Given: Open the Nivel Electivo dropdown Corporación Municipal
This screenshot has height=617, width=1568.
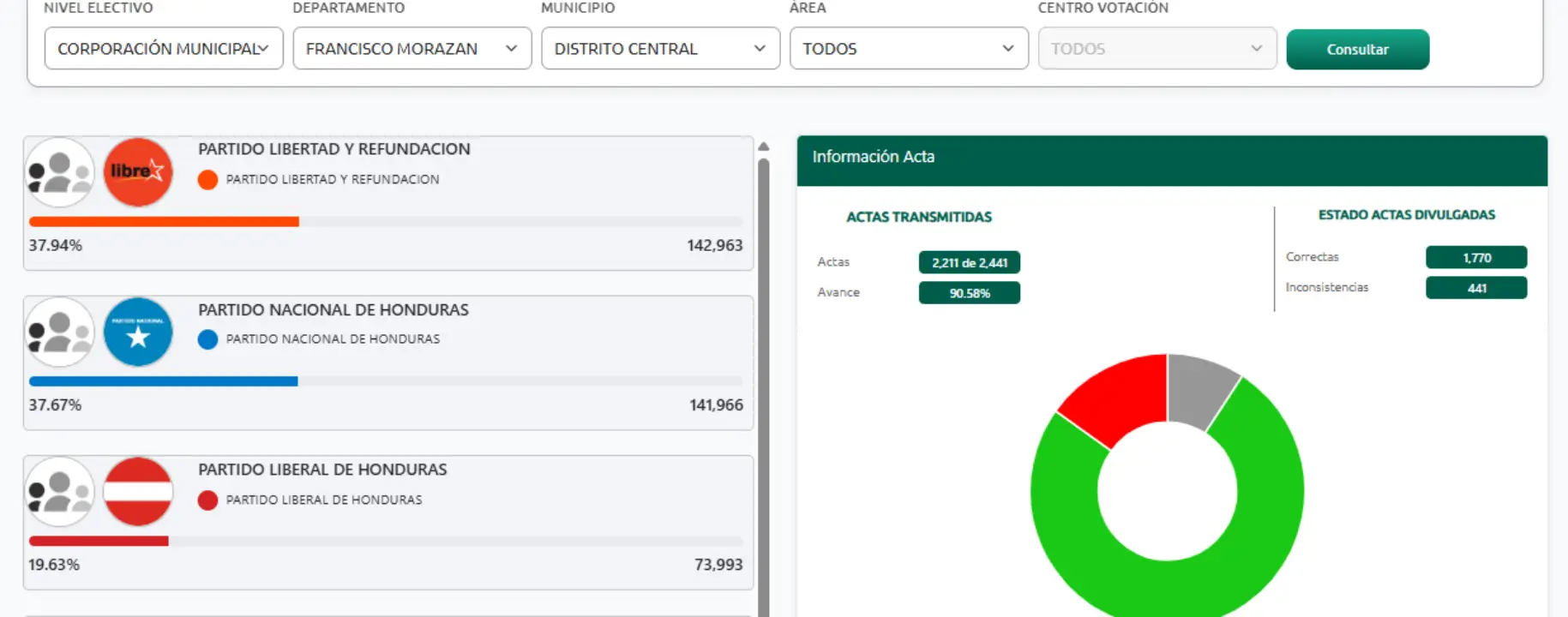Looking at the screenshot, I should coord(164,49).
